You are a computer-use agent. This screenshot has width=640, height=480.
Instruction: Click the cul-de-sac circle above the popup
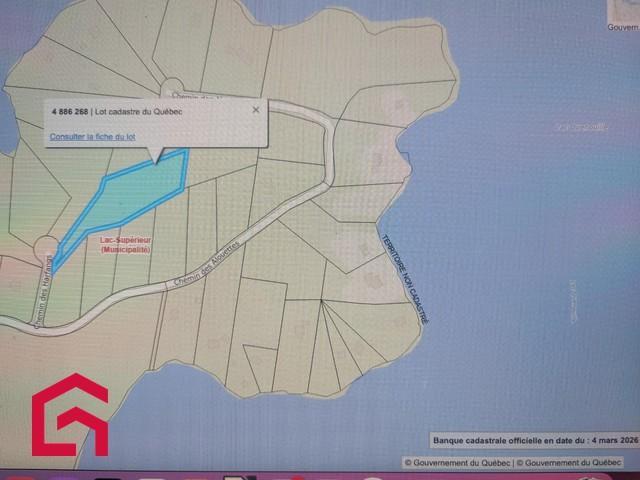172,88
